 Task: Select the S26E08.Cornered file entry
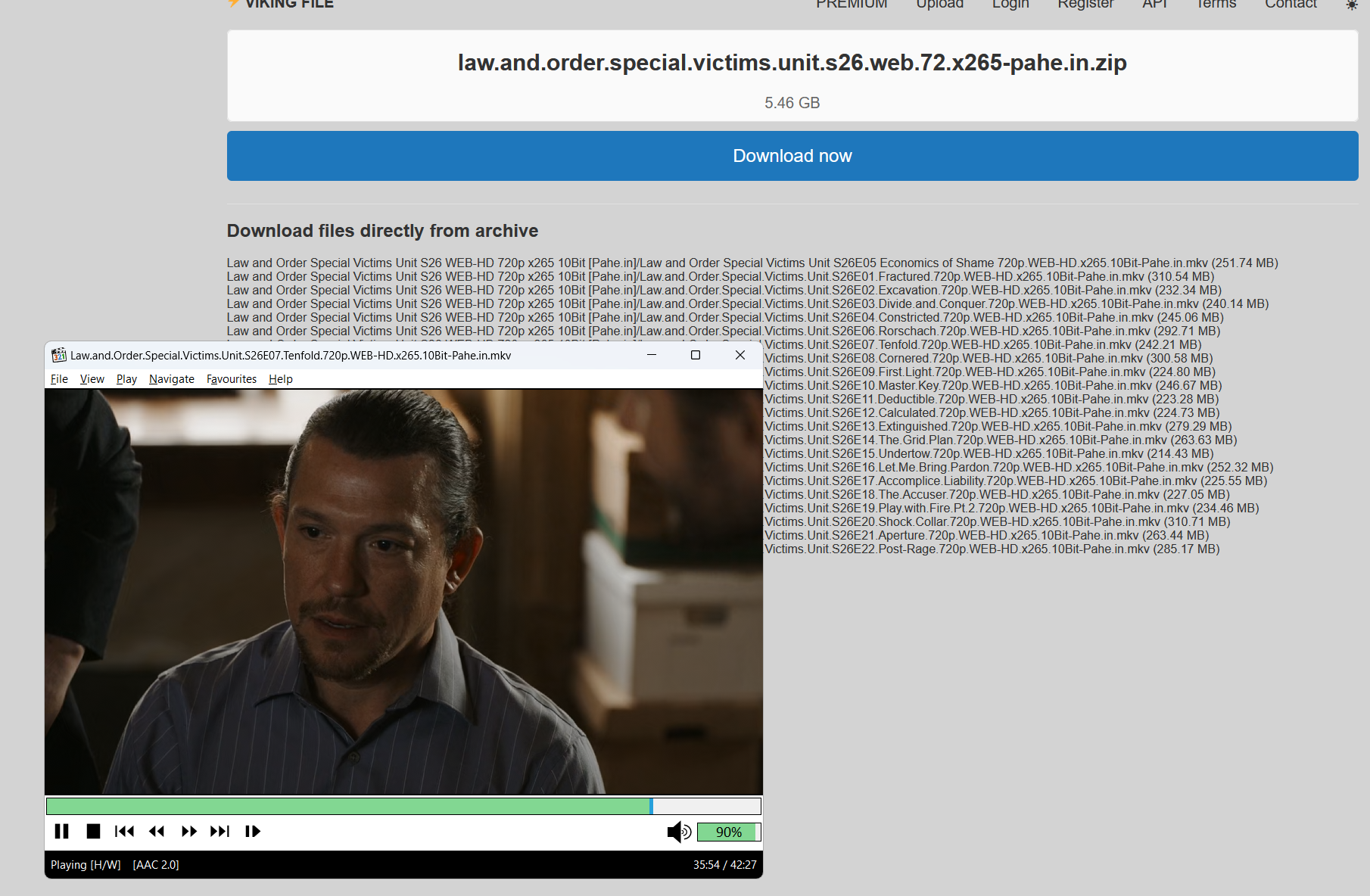pyautogui.click(x=989, y=359)
